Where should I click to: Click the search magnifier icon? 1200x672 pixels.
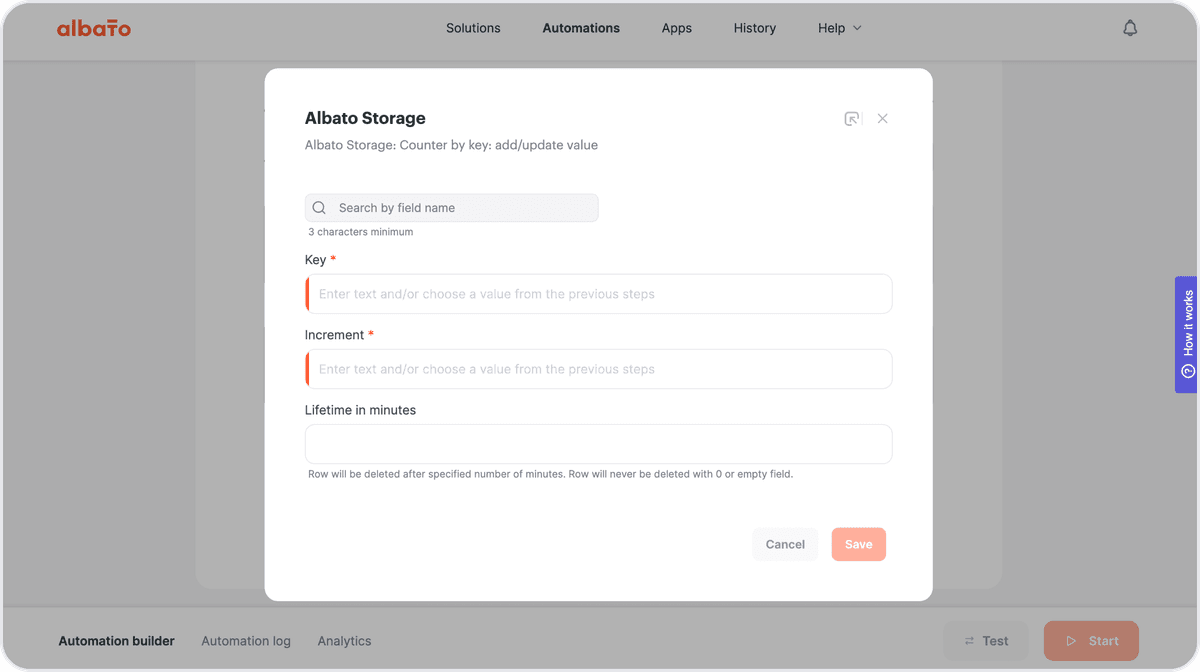point(319,208)
